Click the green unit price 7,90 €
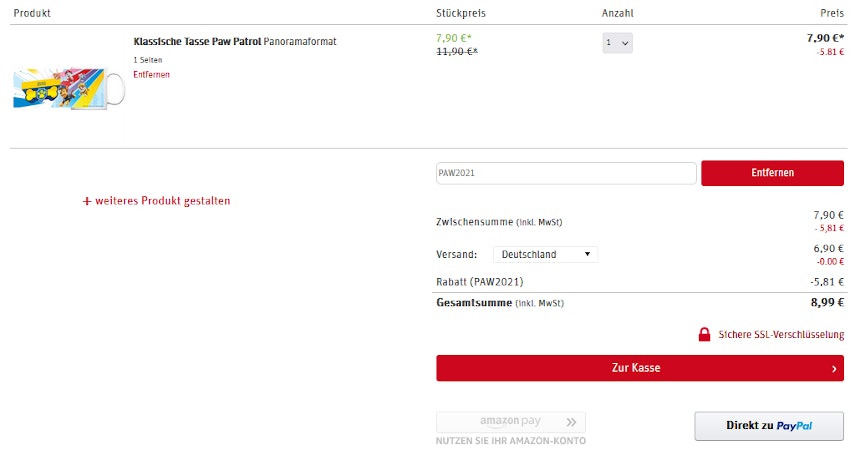 pyautogui.click(x=454, y=38)
